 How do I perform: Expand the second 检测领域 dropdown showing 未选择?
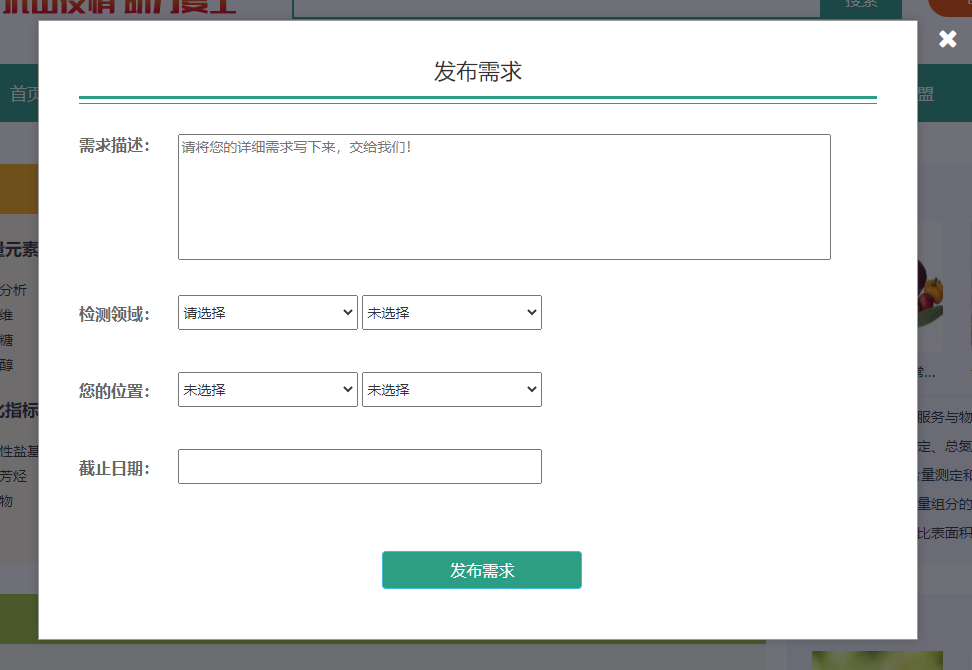point(451,313)
